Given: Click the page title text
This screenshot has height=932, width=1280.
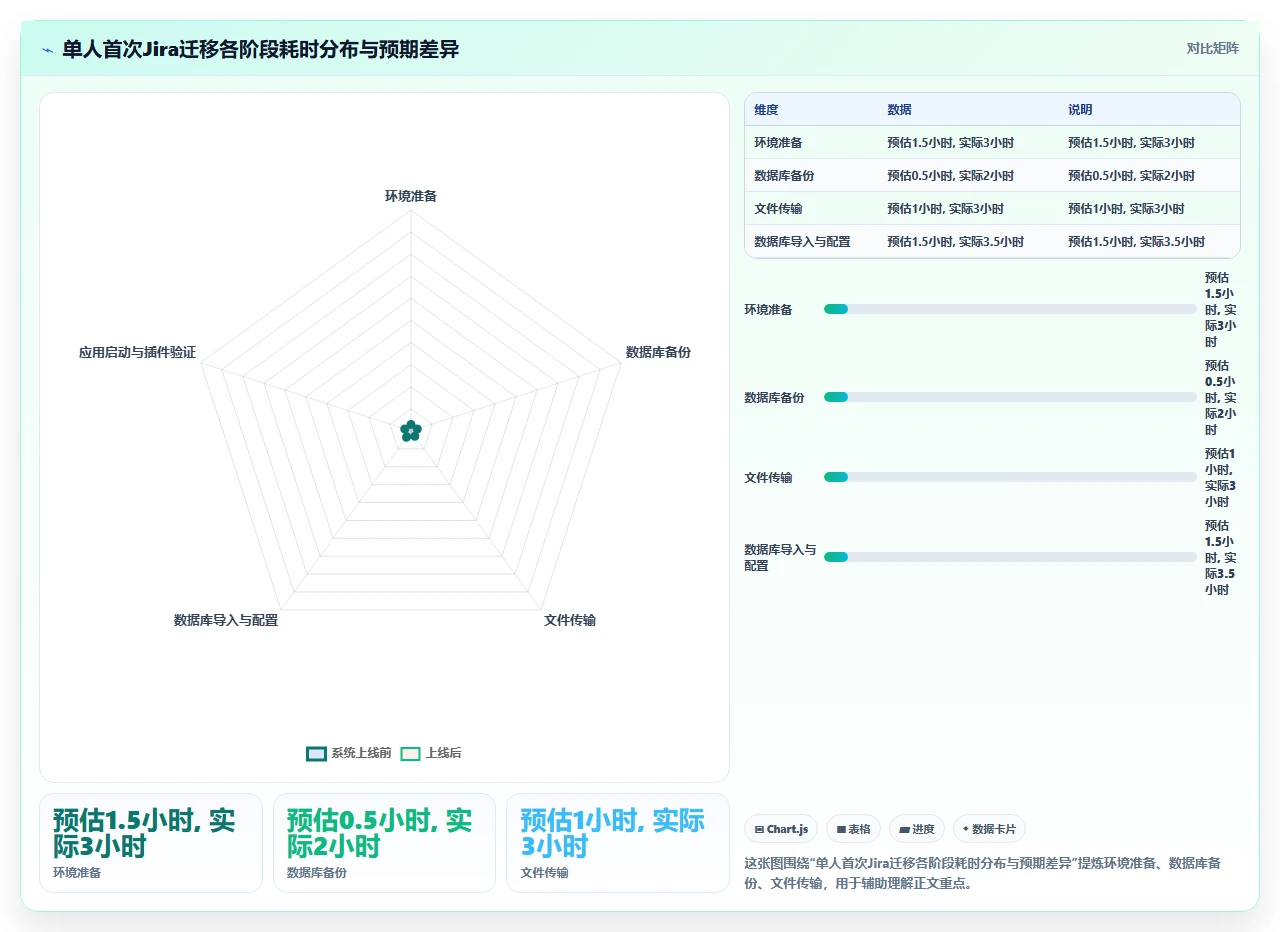Looking at the screenshot, I should point(260,49).
